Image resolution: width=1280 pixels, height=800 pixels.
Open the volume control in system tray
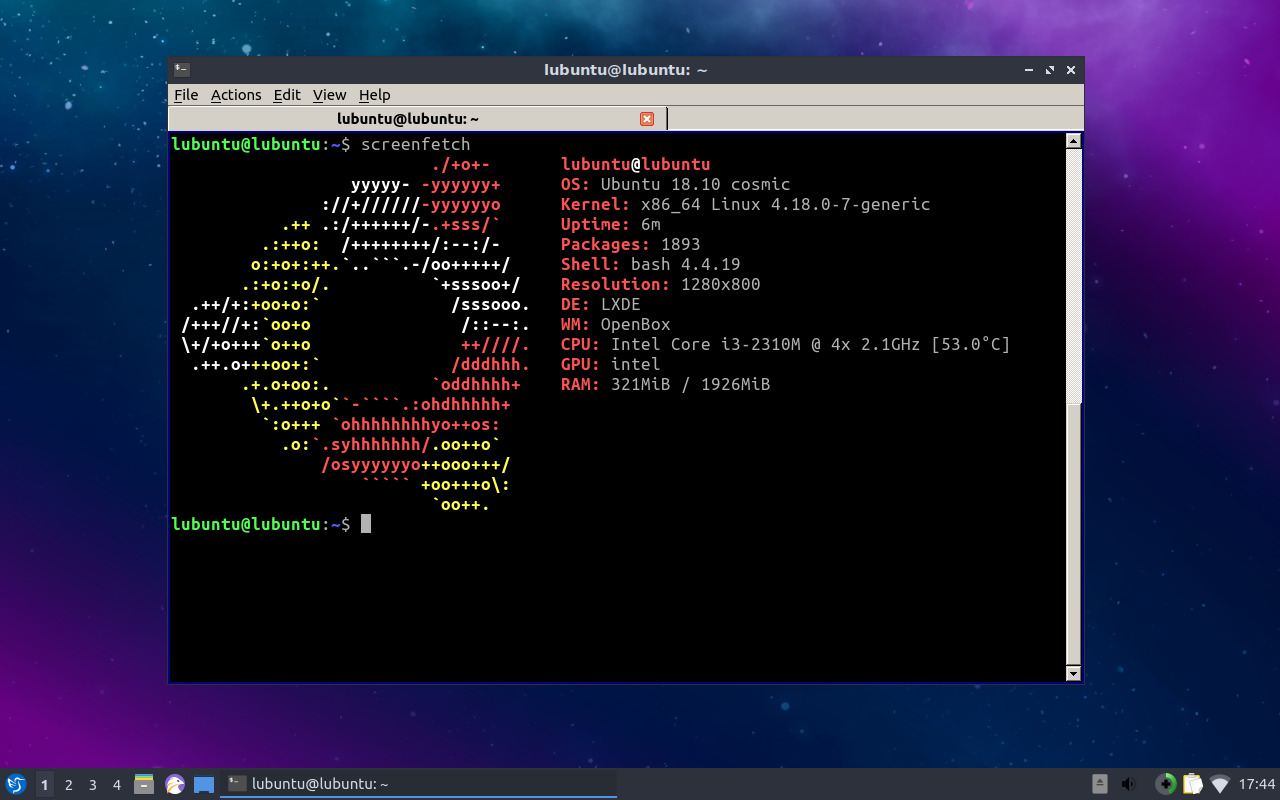pos(1128,784)
